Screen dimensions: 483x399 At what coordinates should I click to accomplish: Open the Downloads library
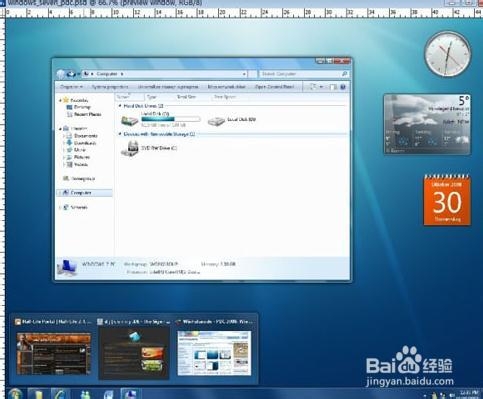tap(81, 143)
